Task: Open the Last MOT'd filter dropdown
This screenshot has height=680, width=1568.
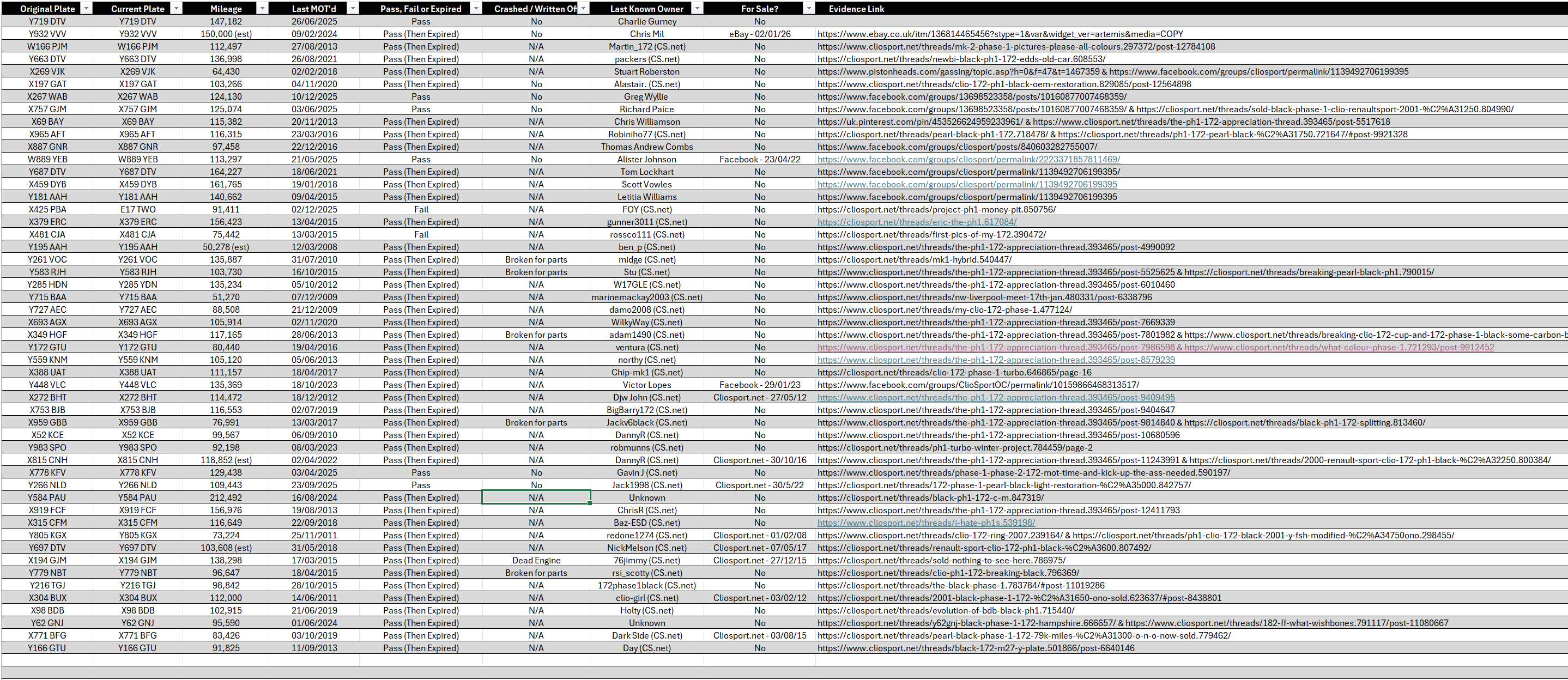Action: click(353, 9)
